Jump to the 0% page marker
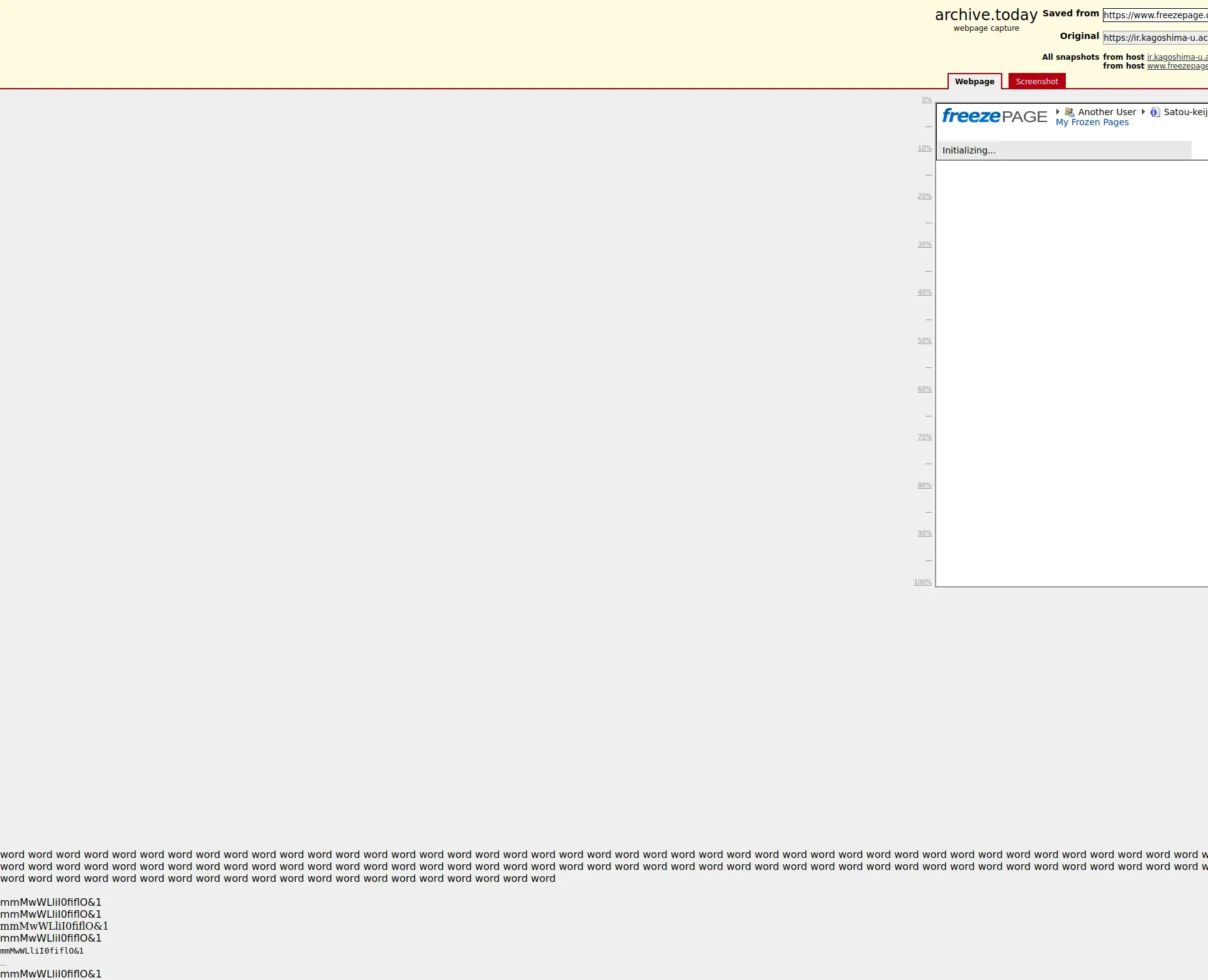 [x=926, y=99]
